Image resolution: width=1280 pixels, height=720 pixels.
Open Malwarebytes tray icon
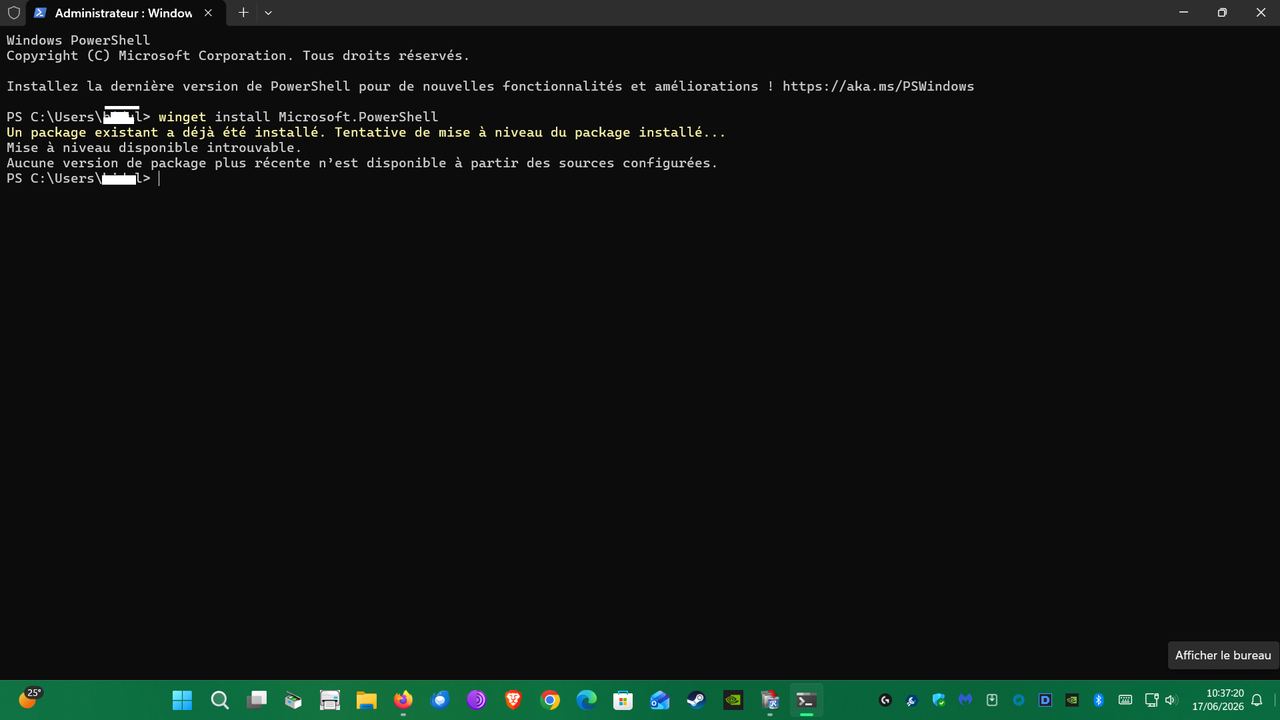pos(965,700)
